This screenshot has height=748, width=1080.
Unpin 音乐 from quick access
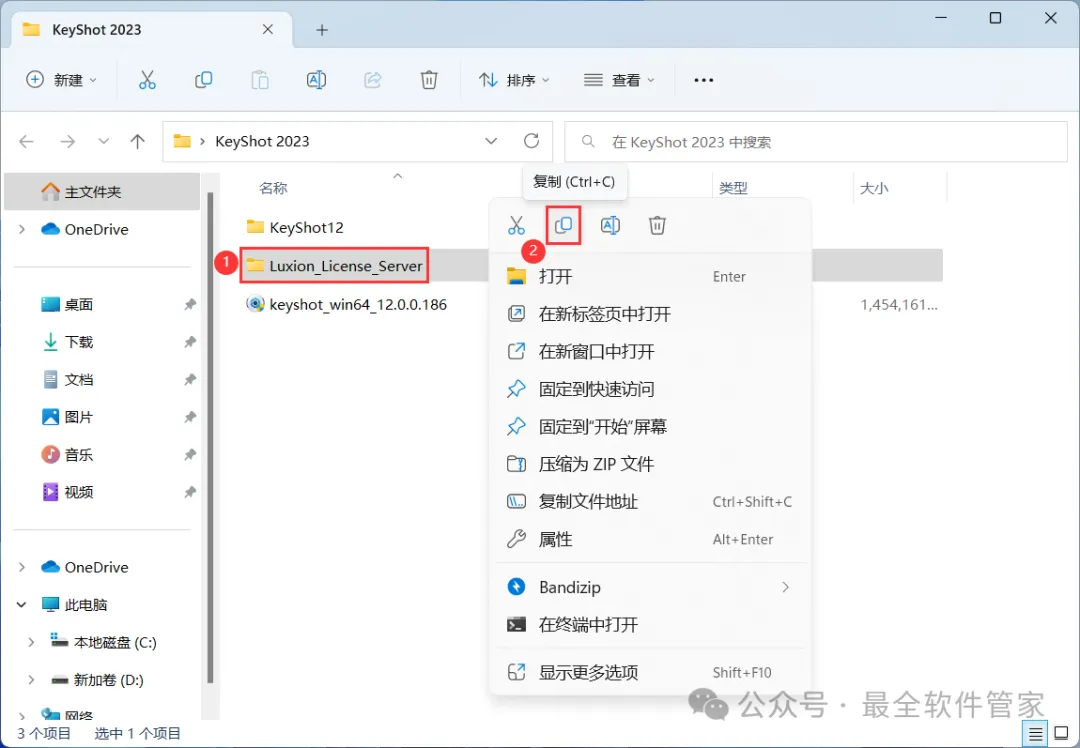pyautogui.click(x=190, y=455)
